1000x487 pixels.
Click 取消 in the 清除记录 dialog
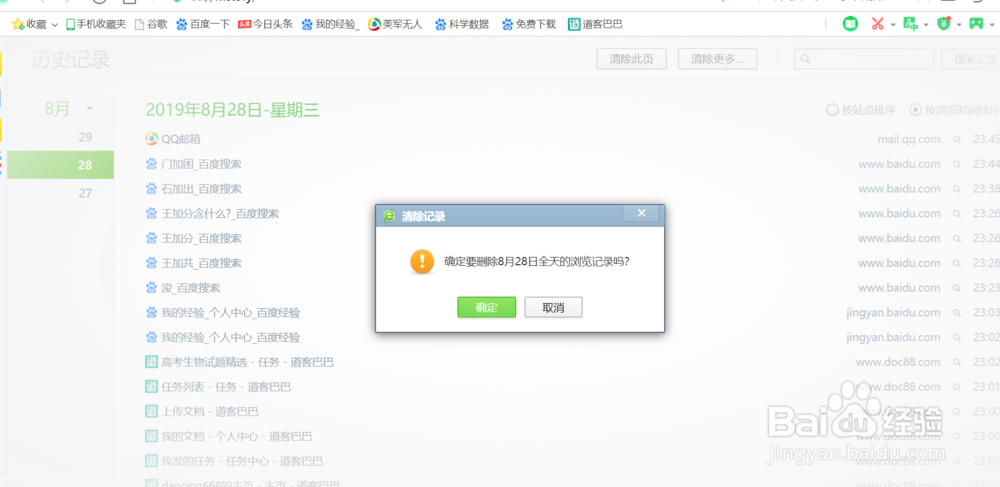tap(554, 307)
